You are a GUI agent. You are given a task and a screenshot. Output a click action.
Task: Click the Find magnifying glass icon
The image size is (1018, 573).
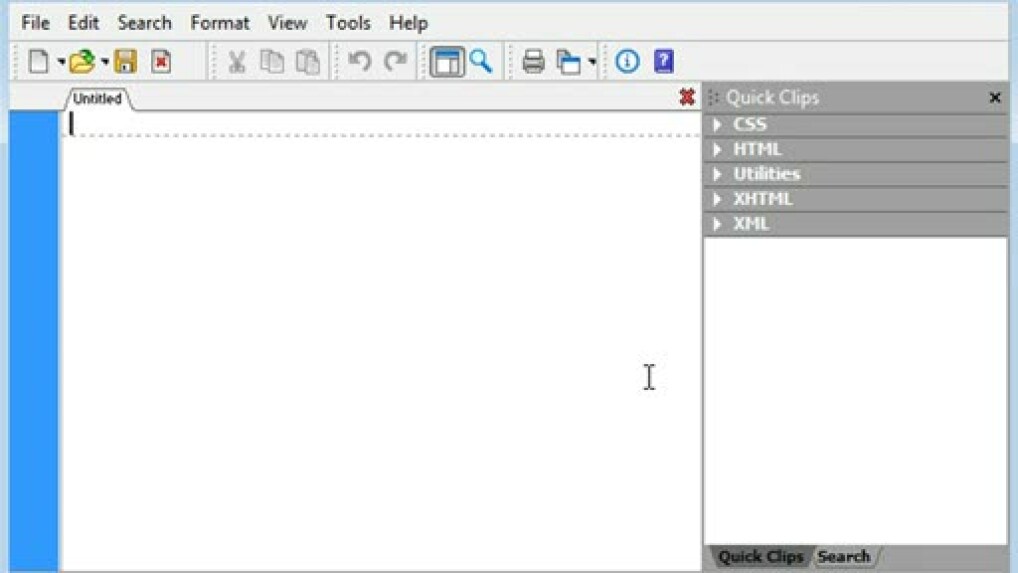[x=482, y=62]
